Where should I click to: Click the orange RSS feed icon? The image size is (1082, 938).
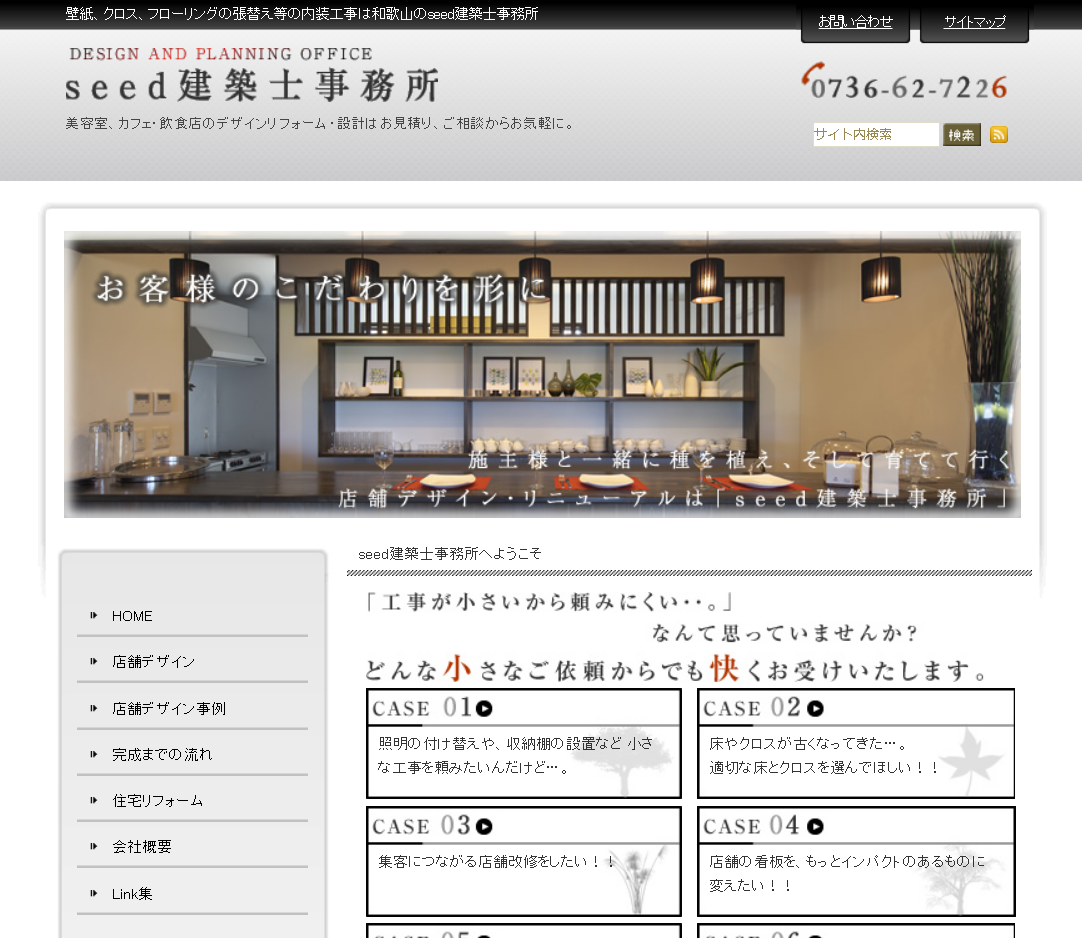998,135
